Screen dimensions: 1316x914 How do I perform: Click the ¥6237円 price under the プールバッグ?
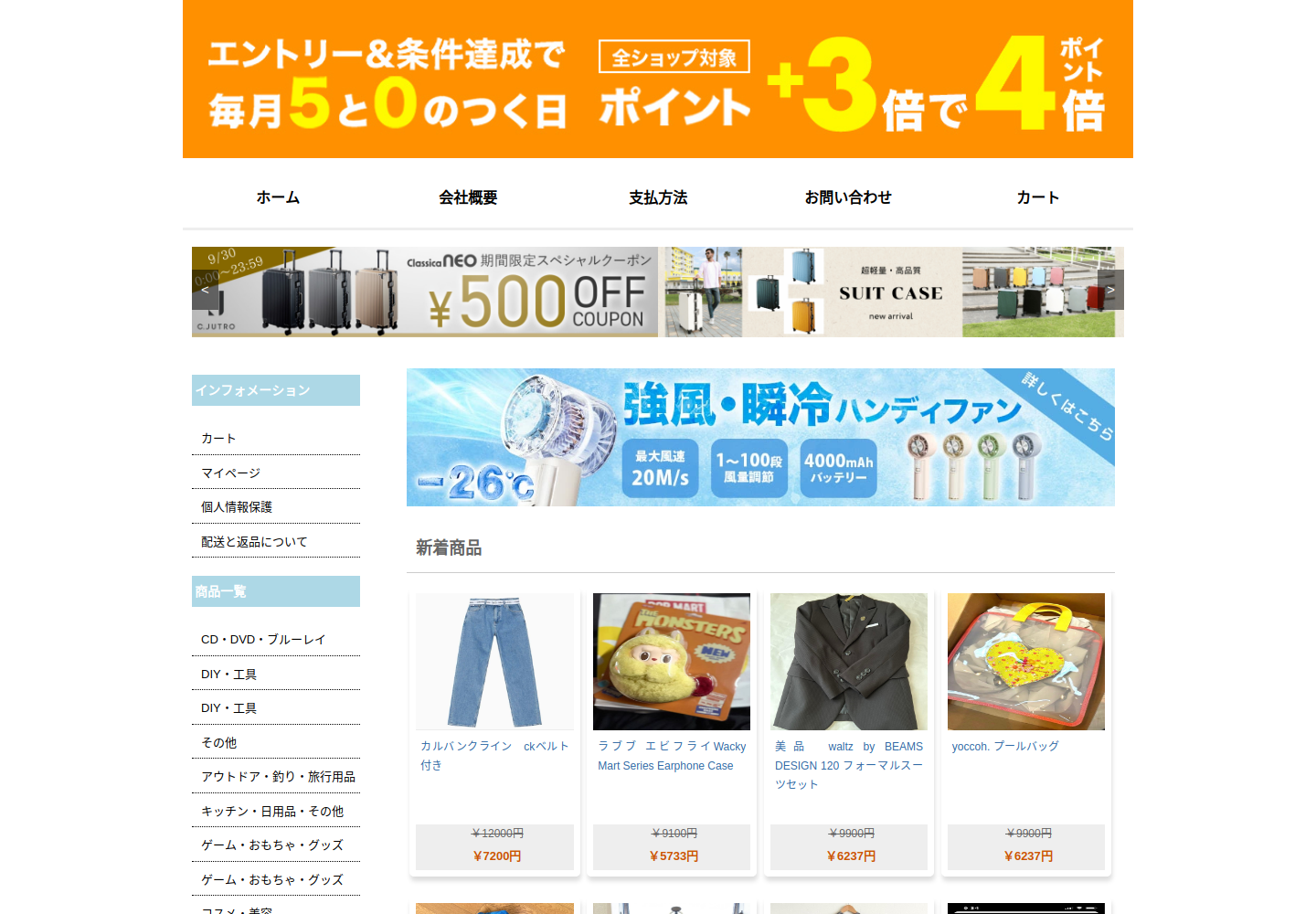[x=1028, y=856]
